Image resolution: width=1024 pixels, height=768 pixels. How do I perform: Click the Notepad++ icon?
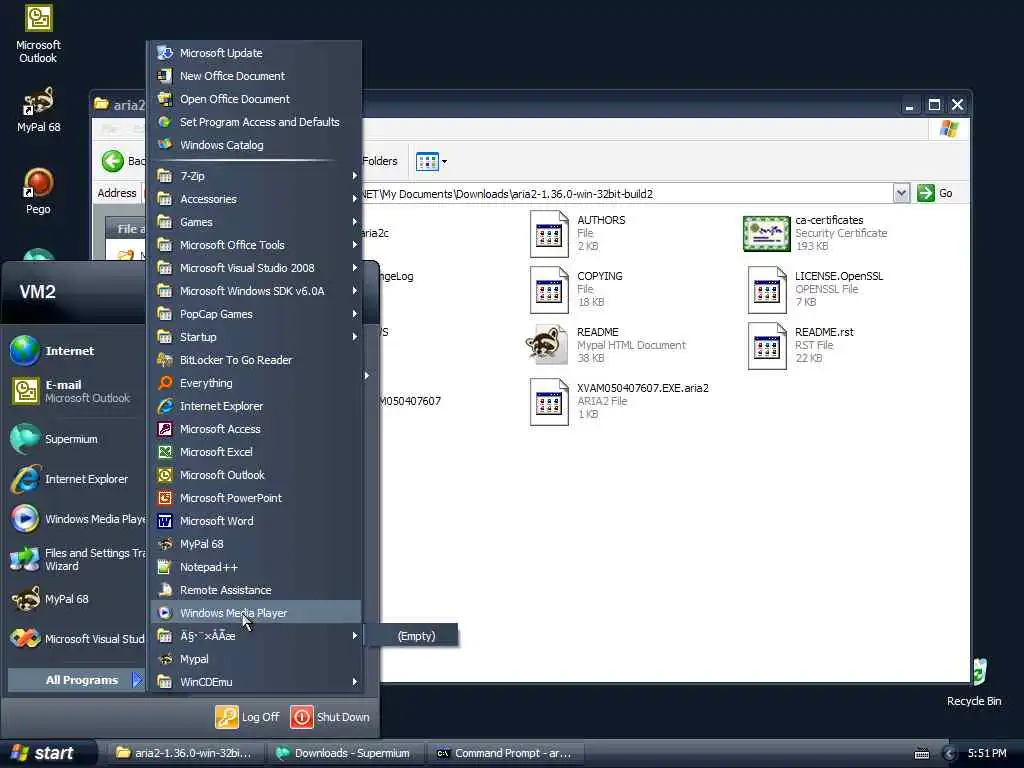tap(165, 567)
